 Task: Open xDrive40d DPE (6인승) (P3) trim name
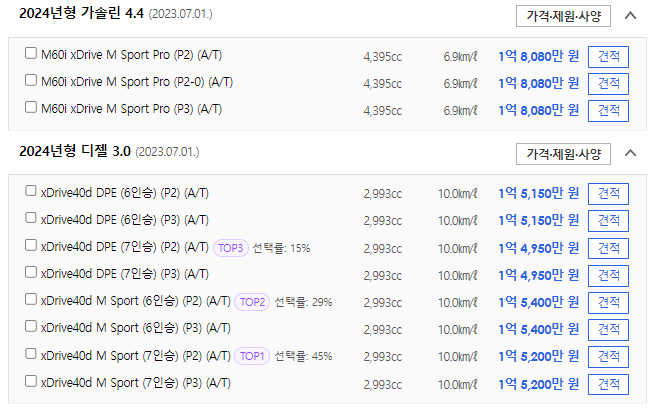pyautogui.click(x=125, y=220)
